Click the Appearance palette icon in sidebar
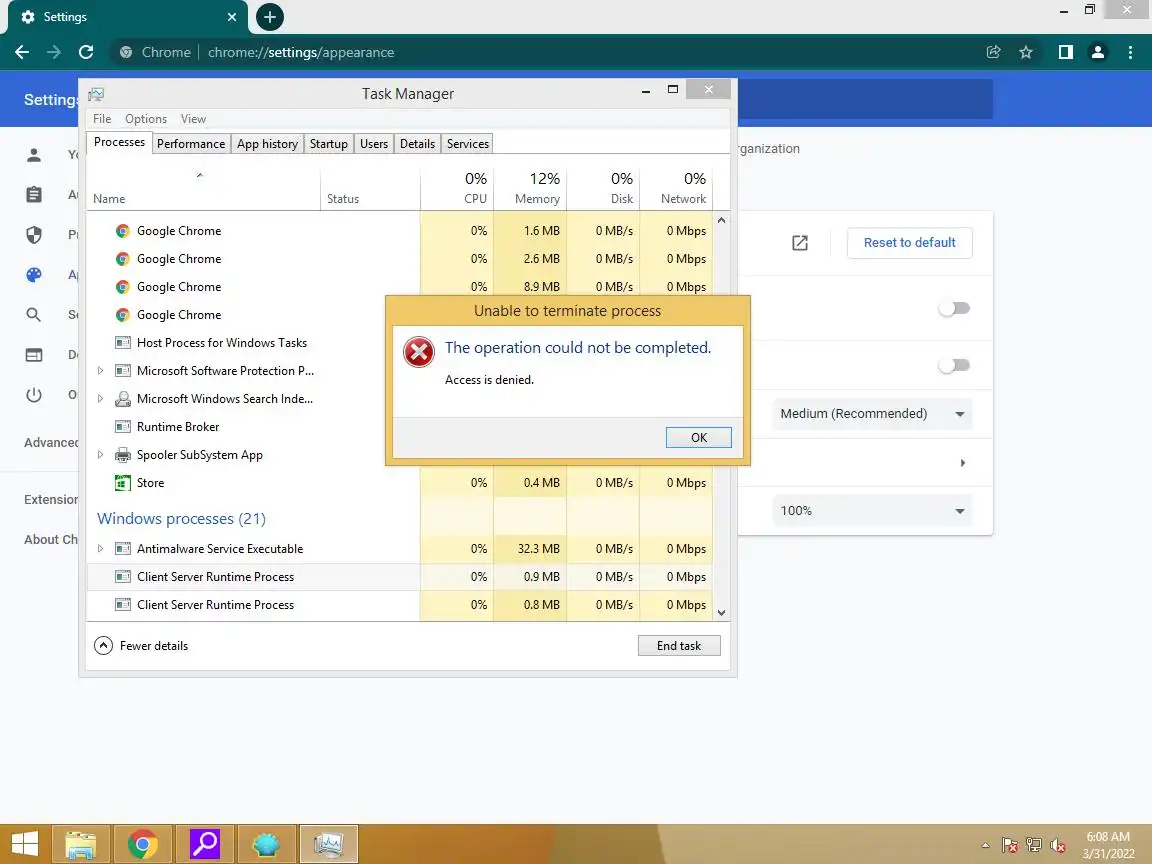Viewport: 1152px width, 864px height. point(34,275)
